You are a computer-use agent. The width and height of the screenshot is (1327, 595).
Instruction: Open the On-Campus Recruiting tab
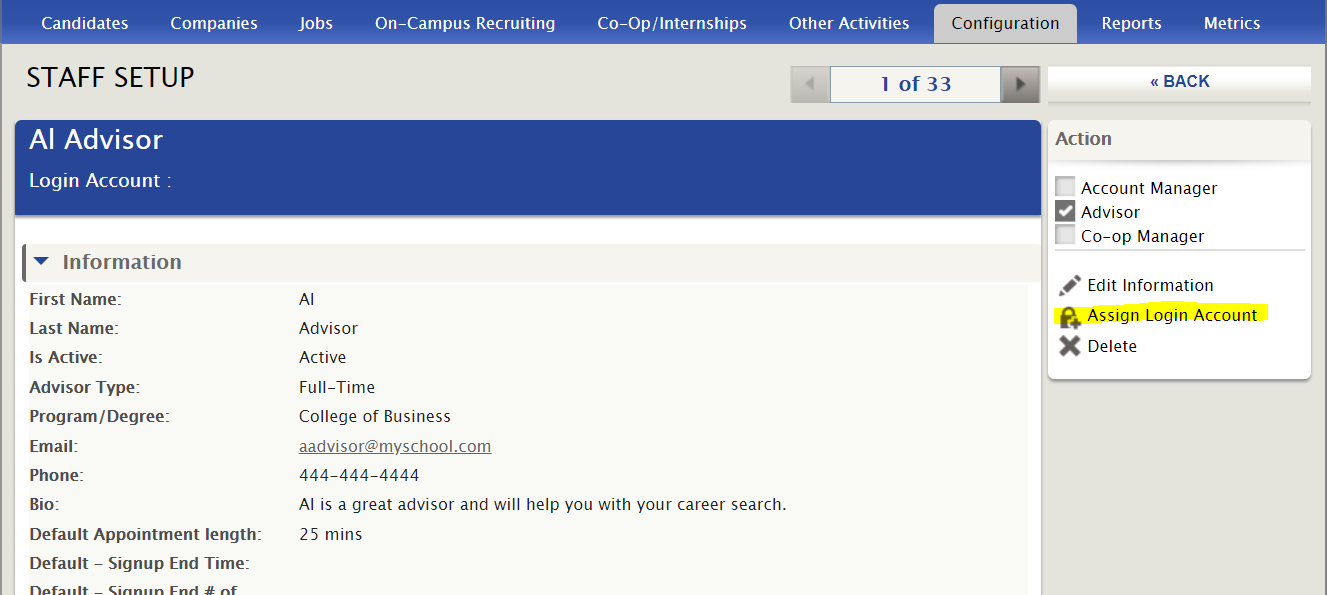click(x=465, y=23)
